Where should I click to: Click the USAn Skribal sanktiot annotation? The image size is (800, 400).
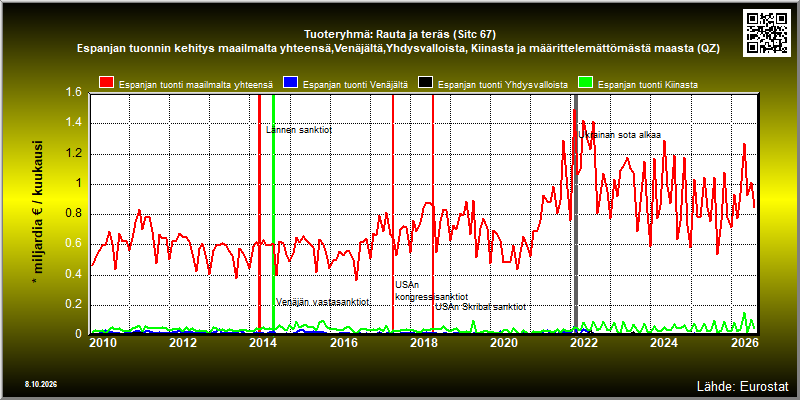(481, 307)
